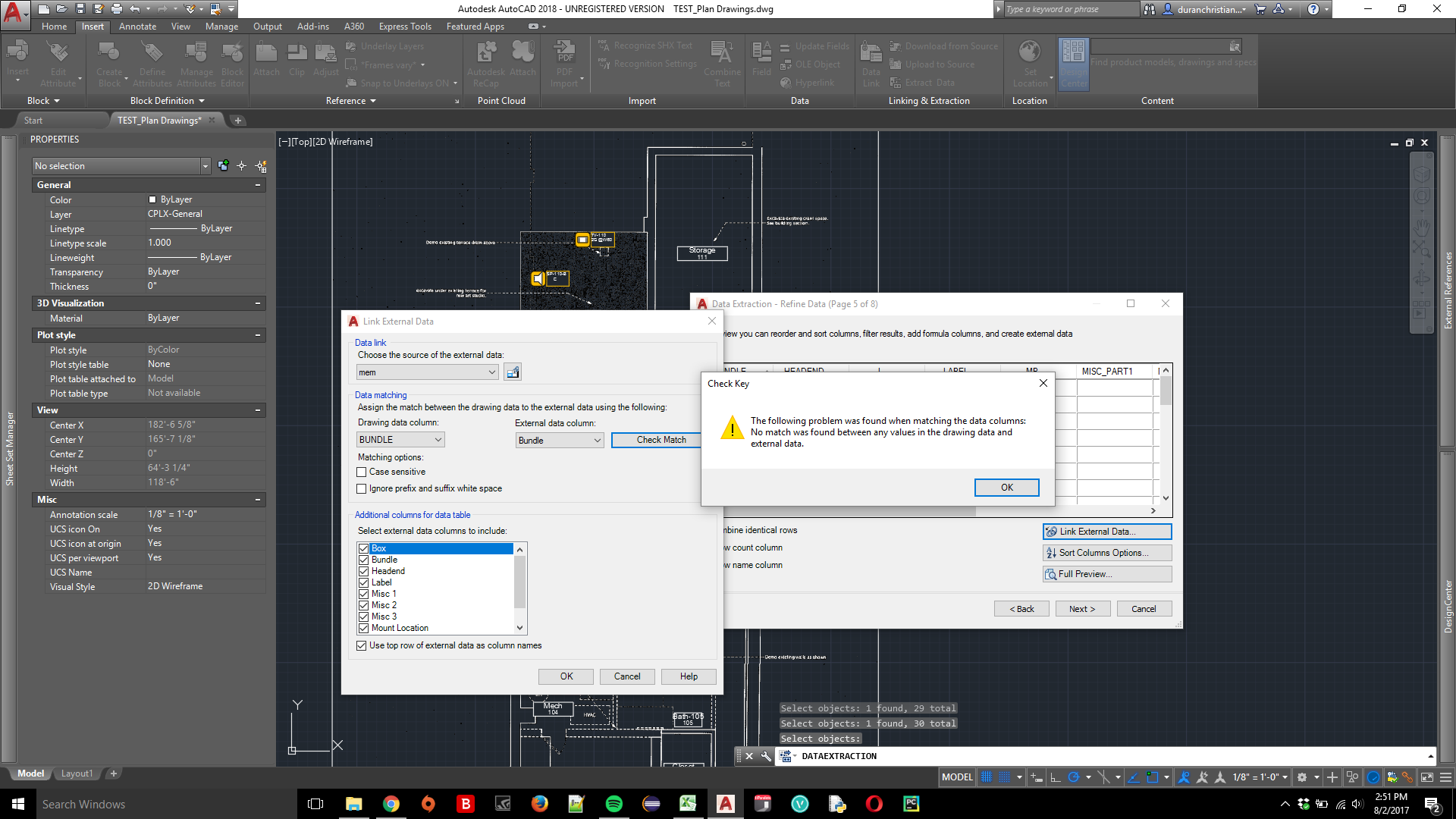The height and width of the screenshot is (819, 1456).
Task: Switch to the Annotate ribbon tab
Action: tap(137, 27)
